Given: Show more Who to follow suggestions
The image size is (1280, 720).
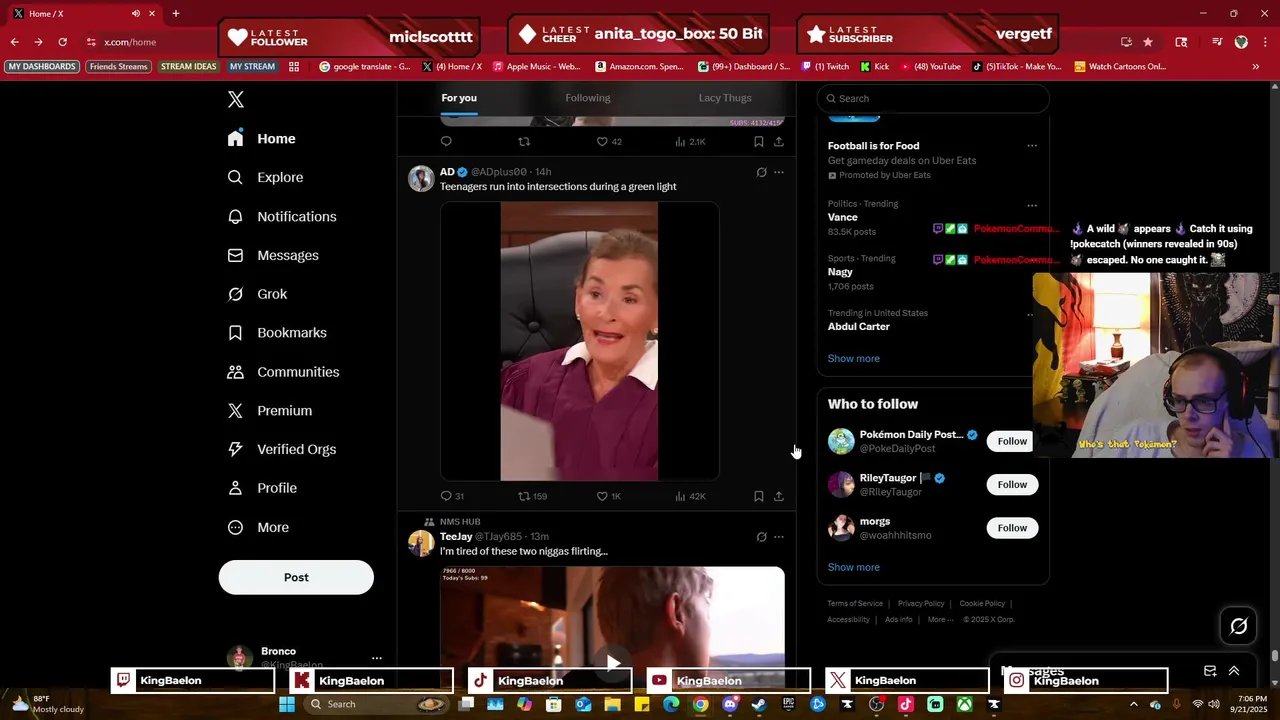Looking at the screenshot, I should tap(854, 567).
